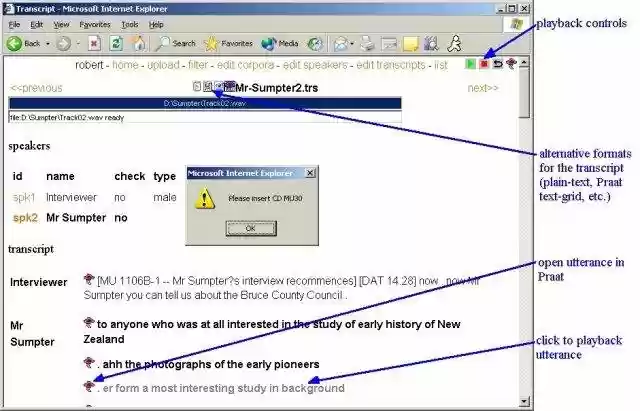Open the Tools menu
This screenshot has width=640, height=411.
pyautogui.click(x=130, y=24)
